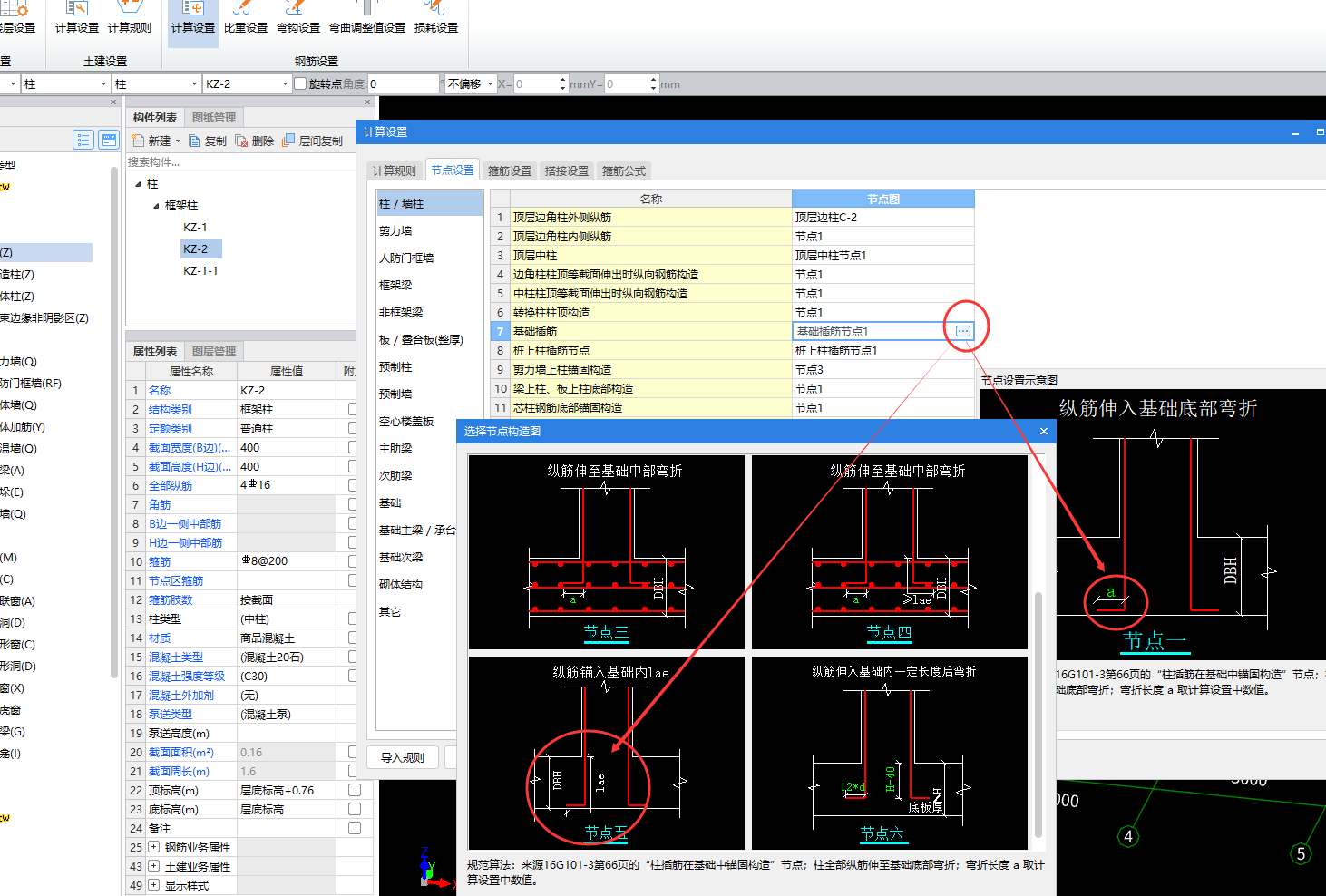Close the left navigation panel
The image size is (1326, 896).
113,102
